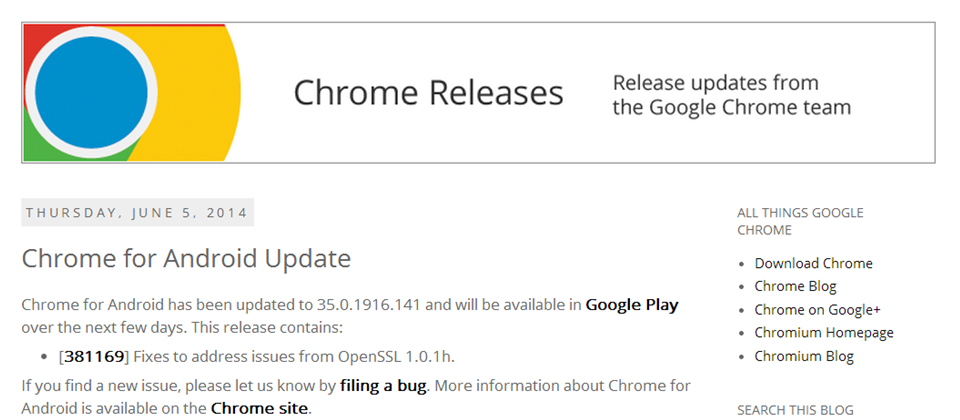Image resolution: width=960 pixels, height=420 pixels.
Task: Click the blue center of the Chrome logo
Action: pos(97,93)
